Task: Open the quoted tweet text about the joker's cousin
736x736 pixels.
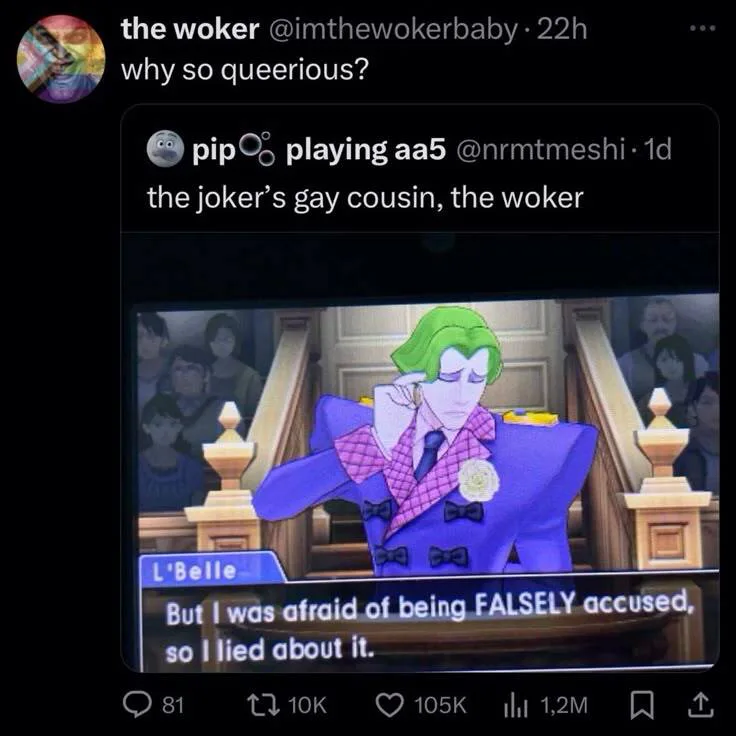Action: (364, 197)
